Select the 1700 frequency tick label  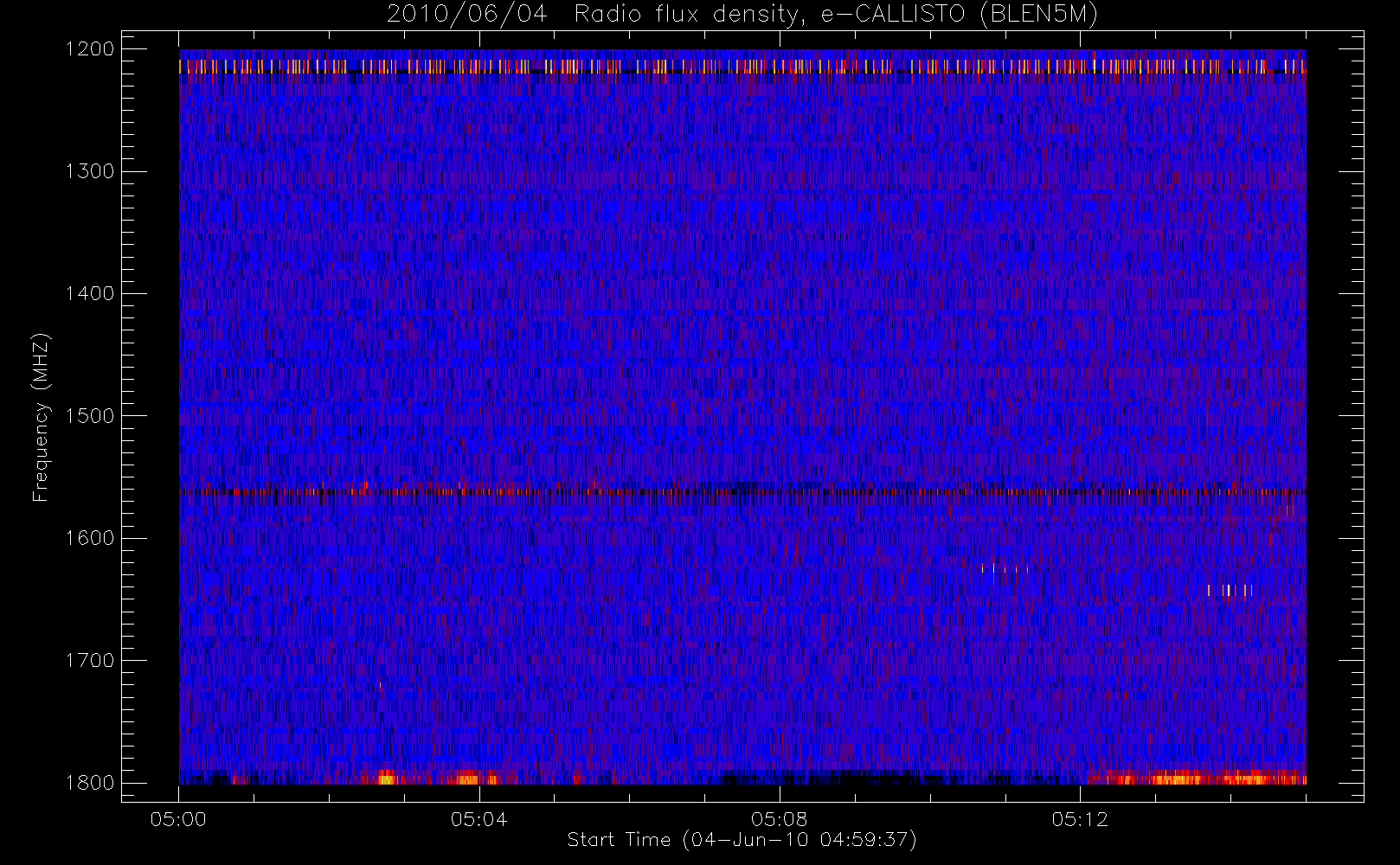tap(91, 660)
